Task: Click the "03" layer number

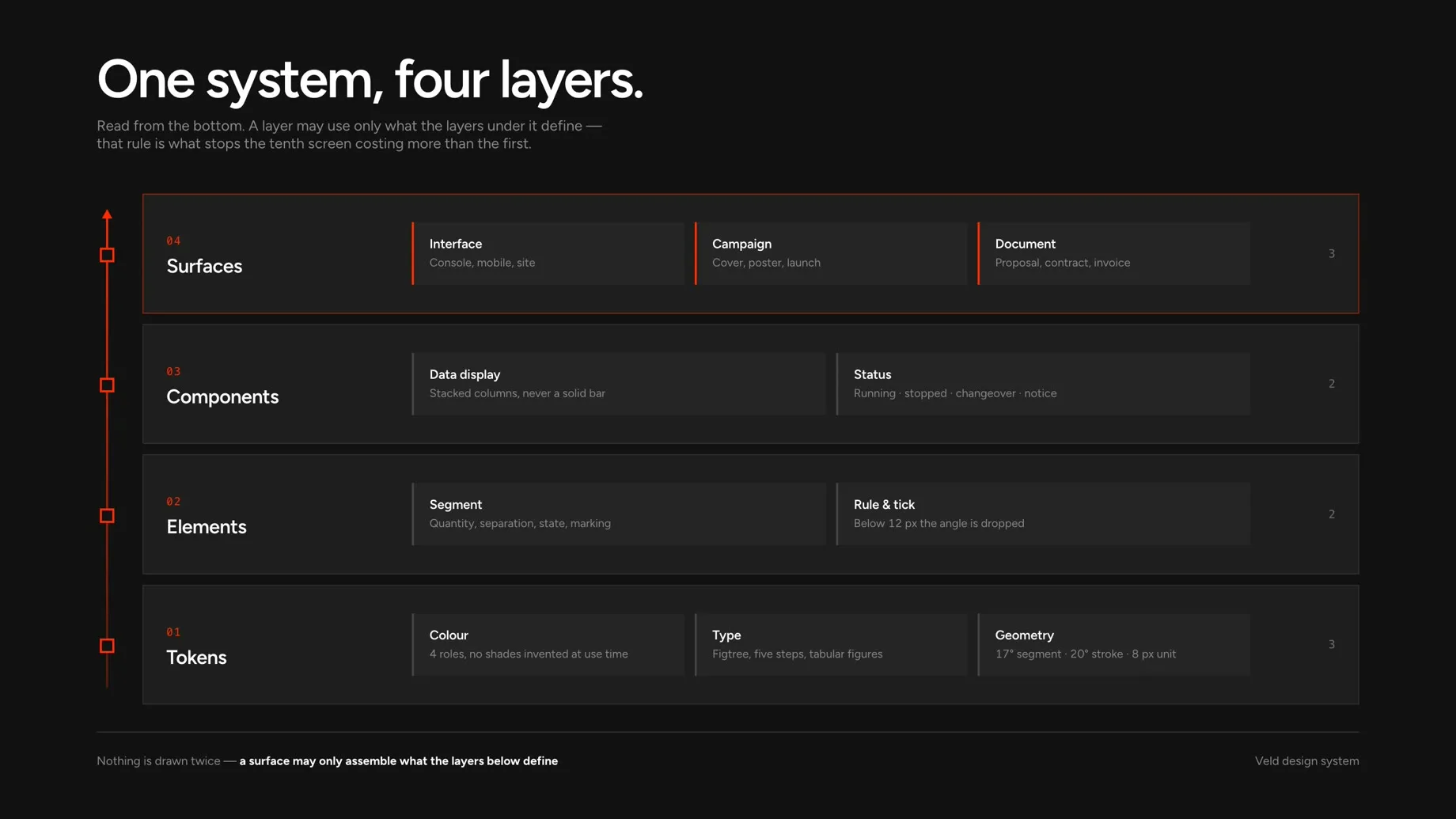Action: (x=173, y=371)
